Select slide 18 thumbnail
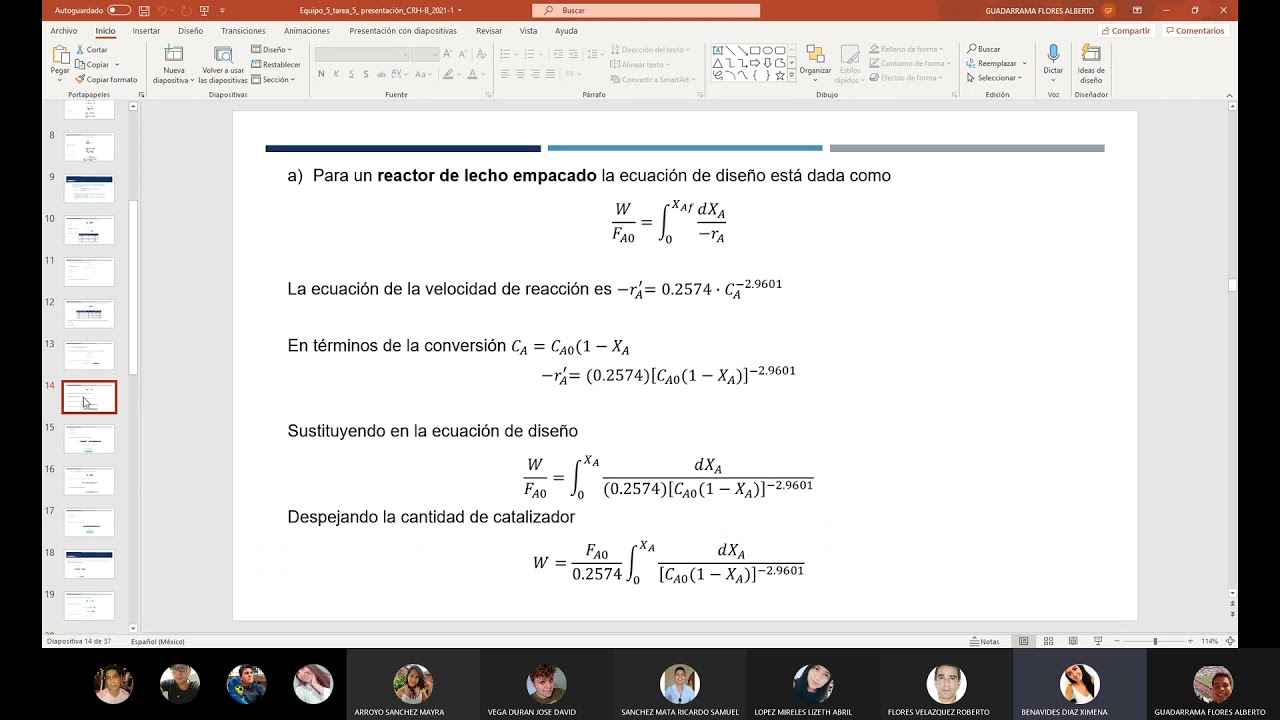 tap(89, 564)
